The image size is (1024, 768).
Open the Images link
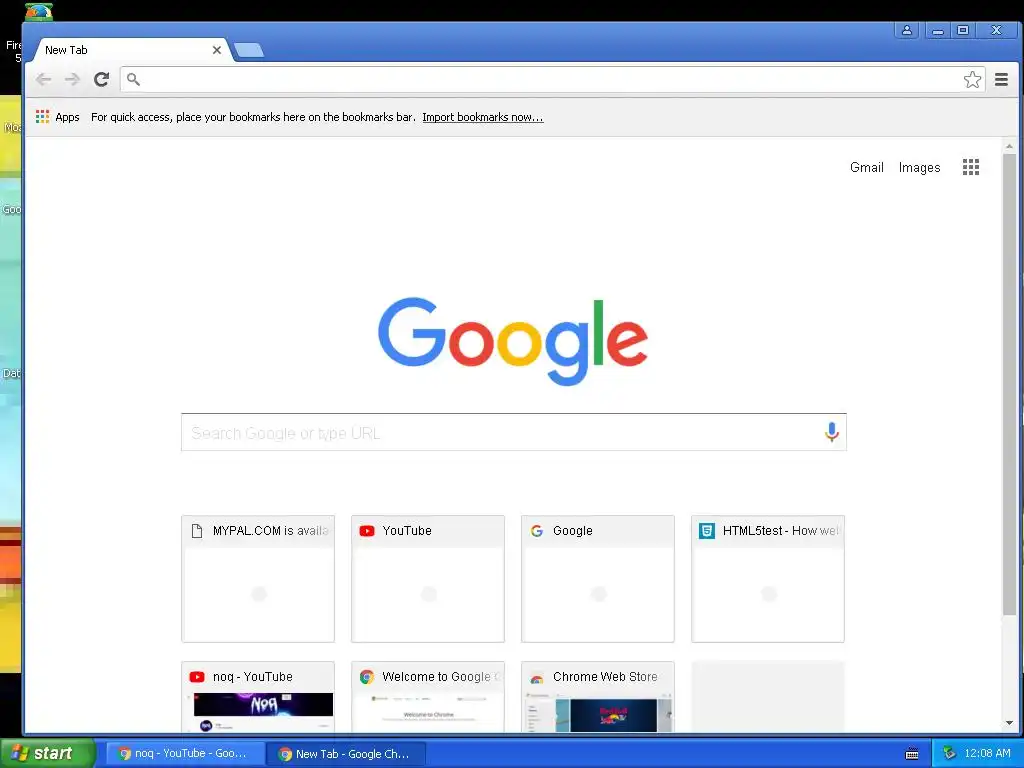point(920,167)
